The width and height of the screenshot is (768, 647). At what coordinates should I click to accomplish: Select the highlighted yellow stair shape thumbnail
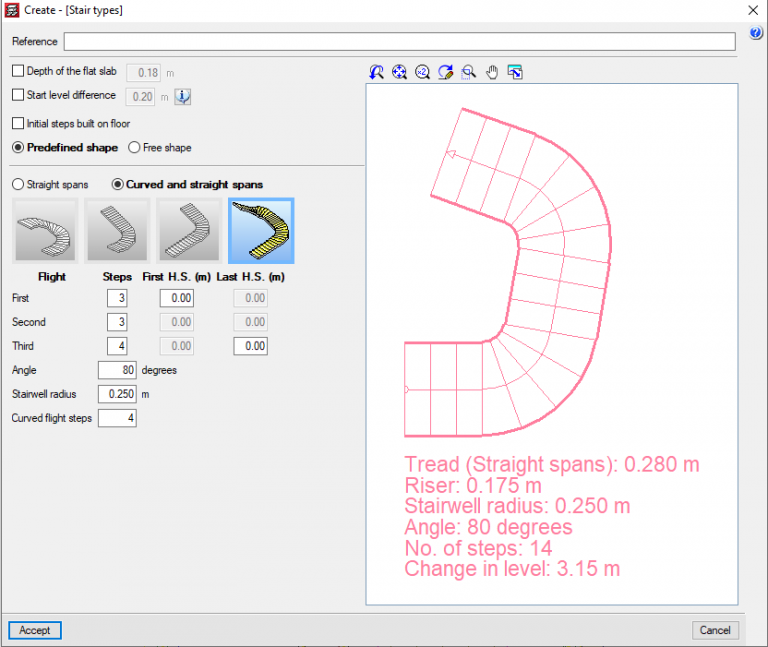pos(261,231)
